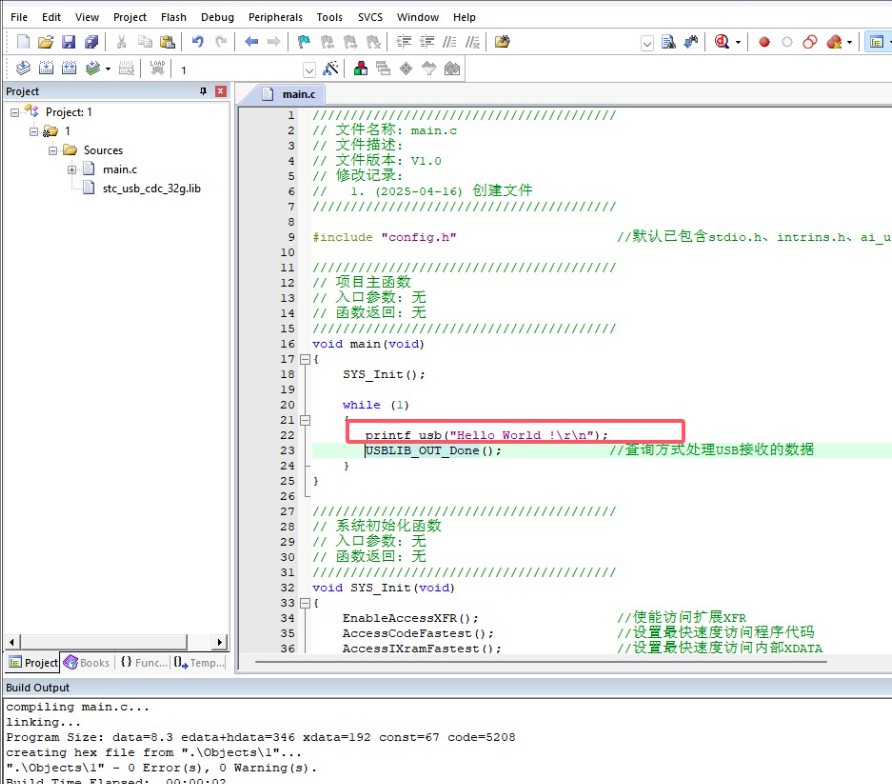Download to flash with LOAD icon

(157, 68)
